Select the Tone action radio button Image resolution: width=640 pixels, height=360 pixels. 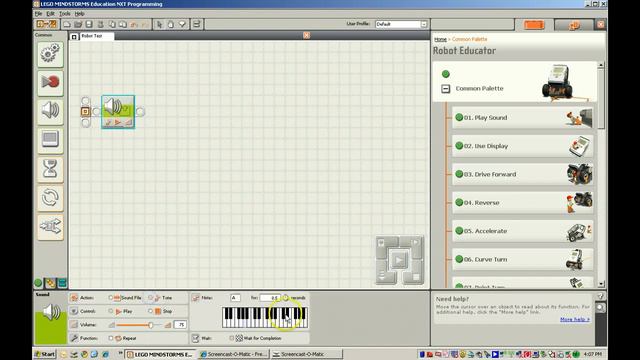tap(150, 298)
